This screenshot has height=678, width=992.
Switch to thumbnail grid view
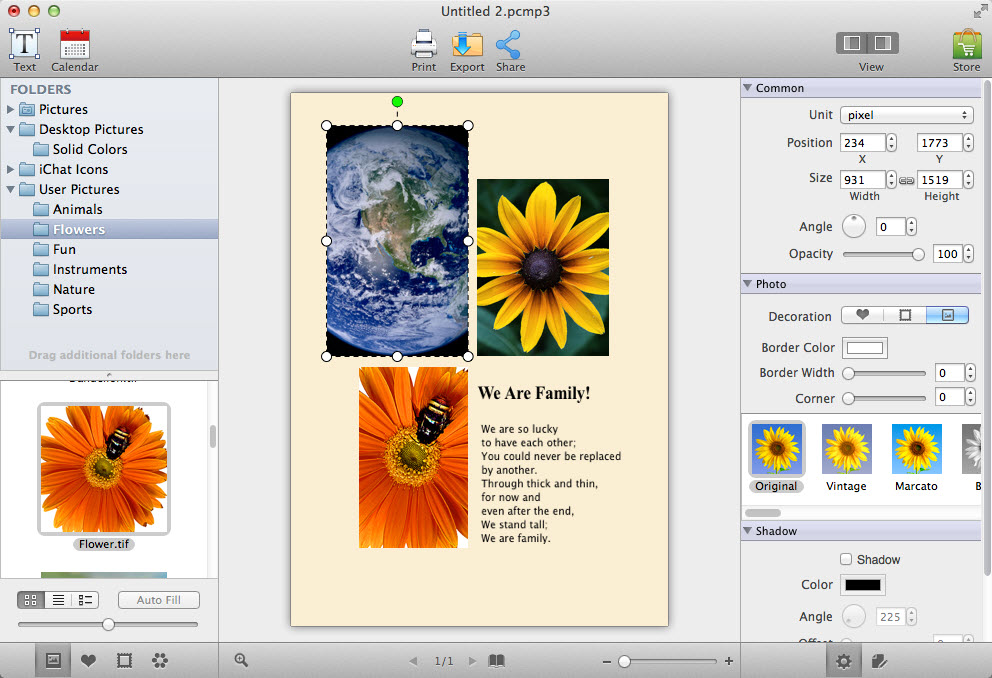click(x=30, y=600)
